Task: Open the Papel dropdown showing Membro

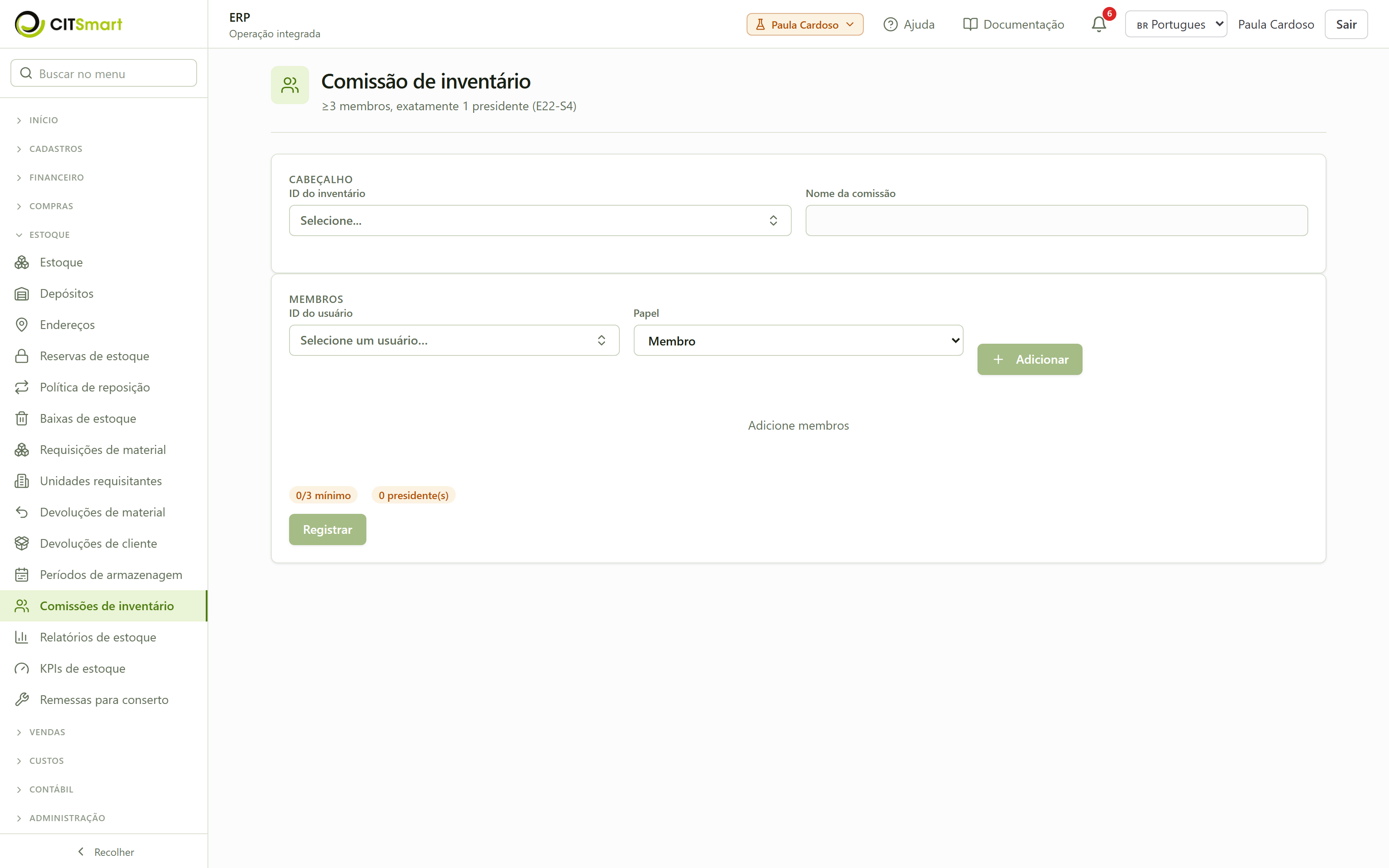Action: click(798, 341)
